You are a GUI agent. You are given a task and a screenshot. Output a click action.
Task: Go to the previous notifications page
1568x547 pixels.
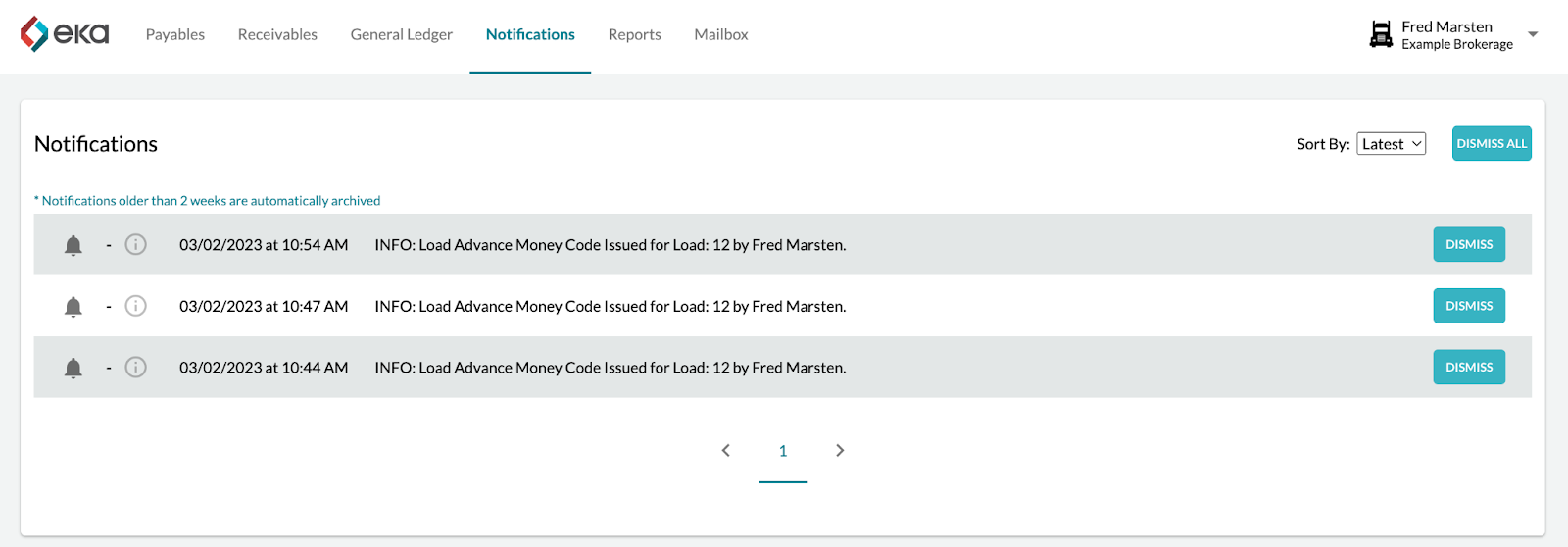[x=726, y=451]
